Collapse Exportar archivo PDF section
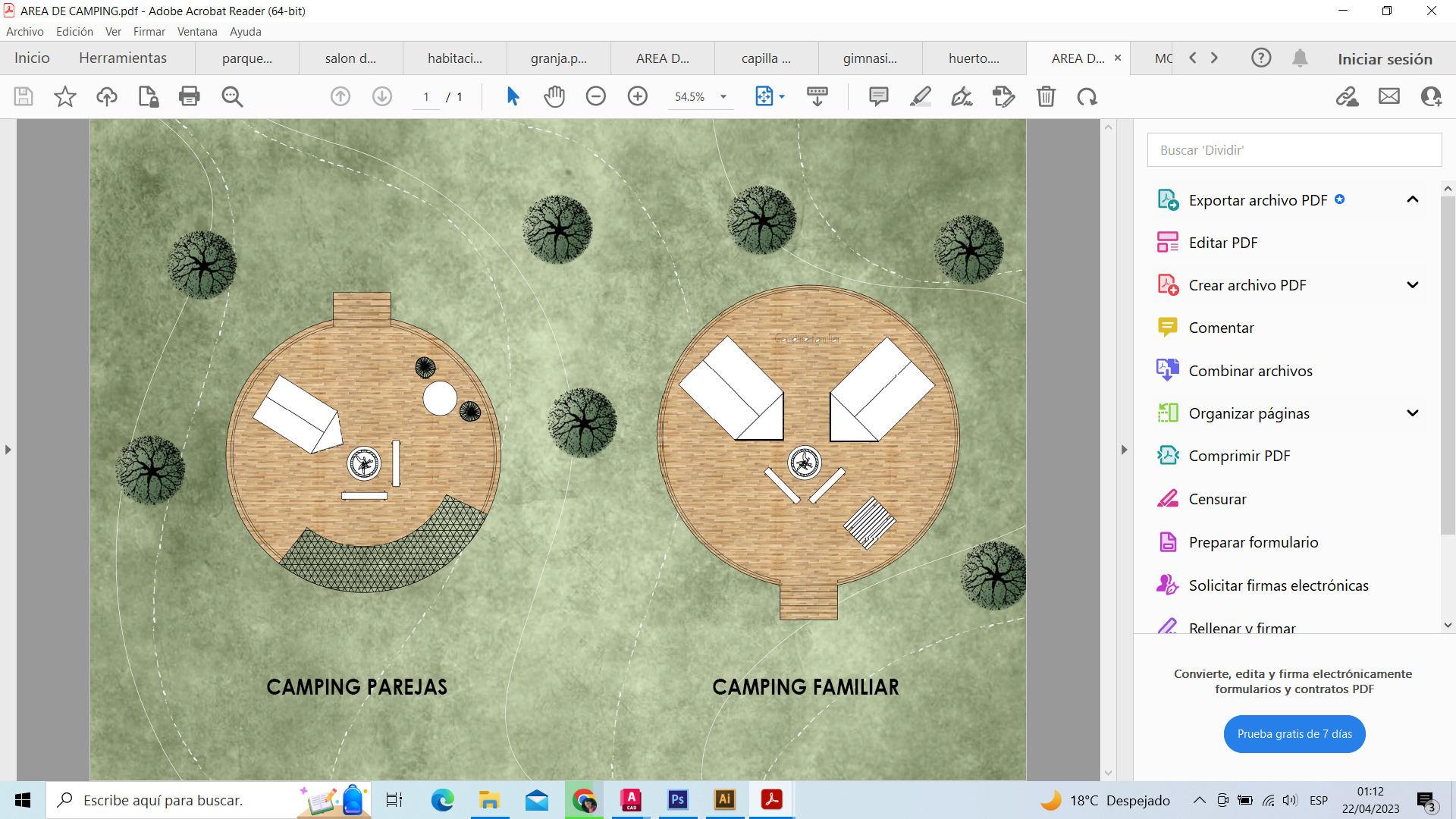The height and width of the screenshot is (819, 1456). point(1412,199)
